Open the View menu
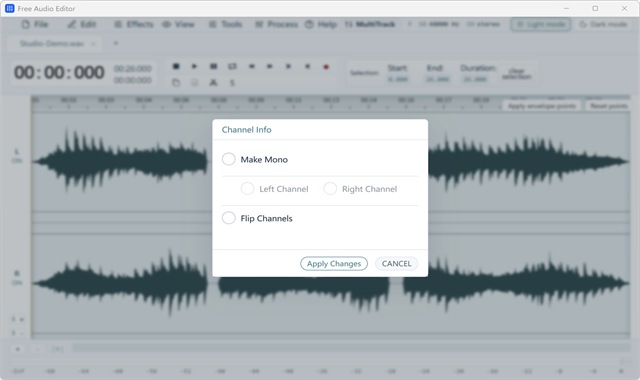640x380 pixels. pos(178,24)
